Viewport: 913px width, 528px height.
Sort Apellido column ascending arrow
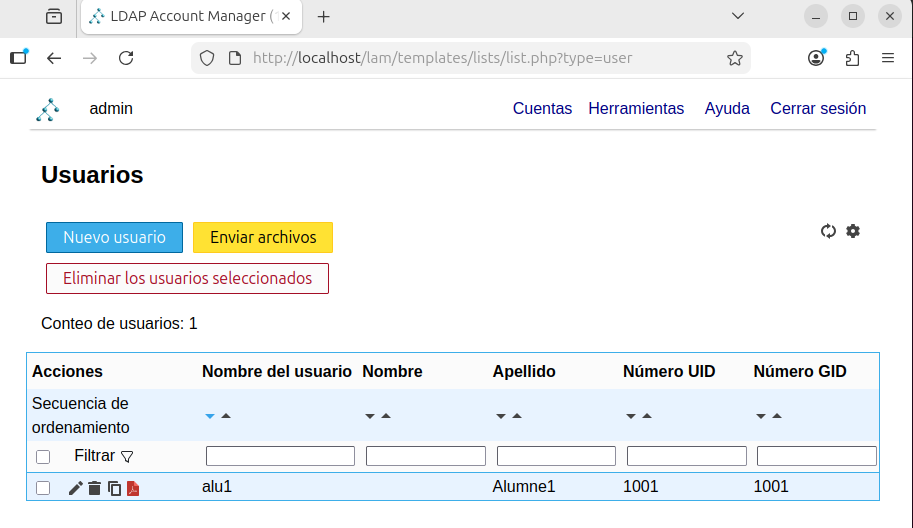pyautogui.click(x=517, y=416)
